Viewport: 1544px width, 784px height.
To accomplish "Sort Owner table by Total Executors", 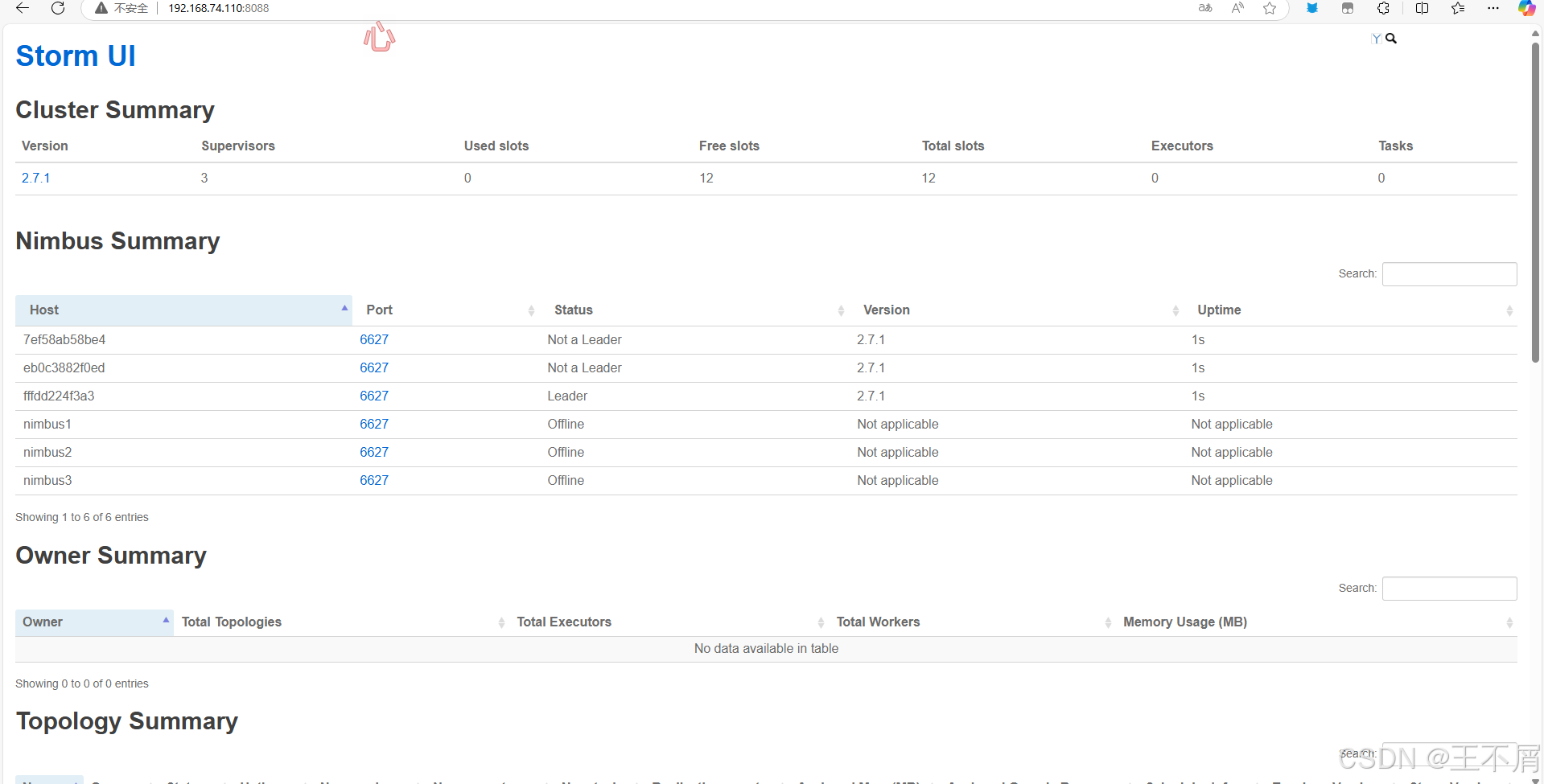I will point(669,622).
